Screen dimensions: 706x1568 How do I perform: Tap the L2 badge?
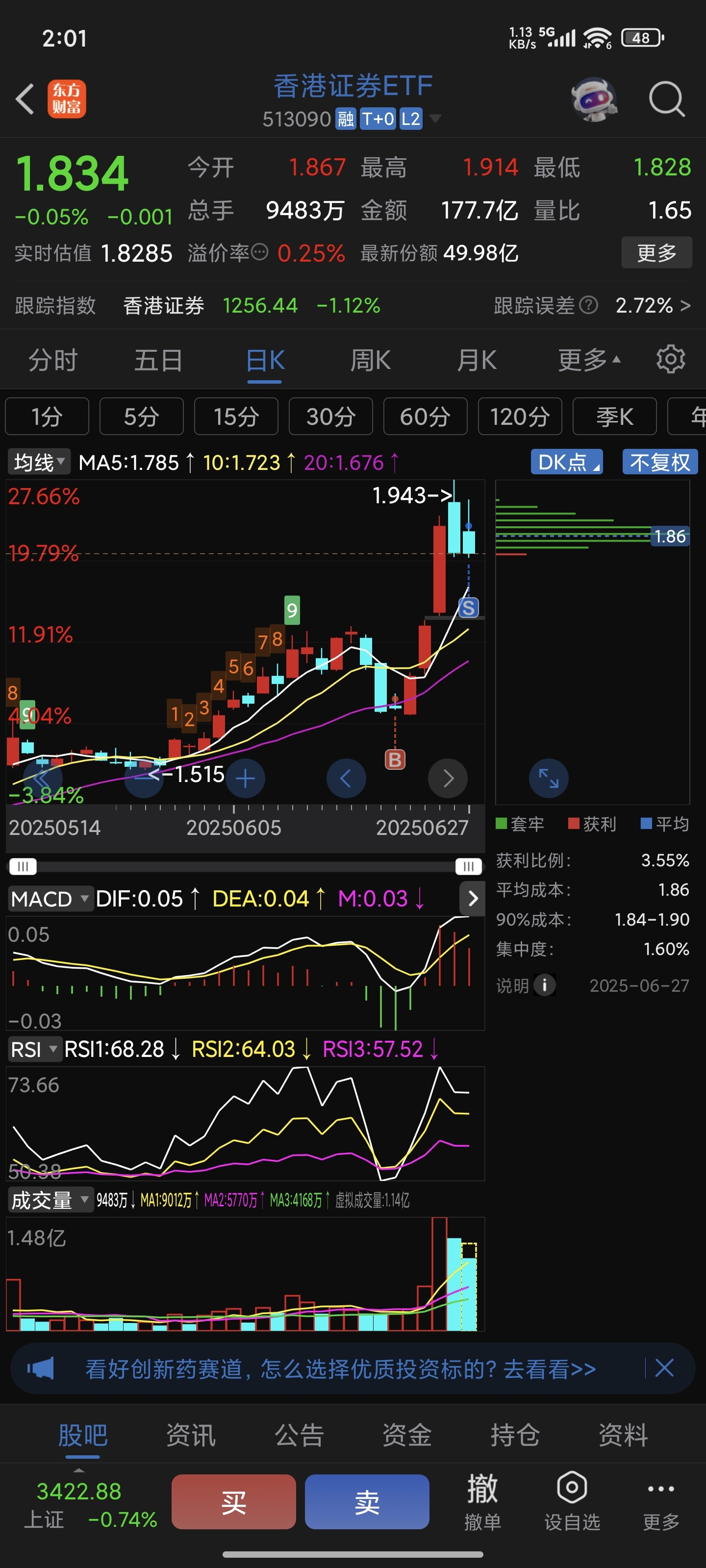point(410,119)
